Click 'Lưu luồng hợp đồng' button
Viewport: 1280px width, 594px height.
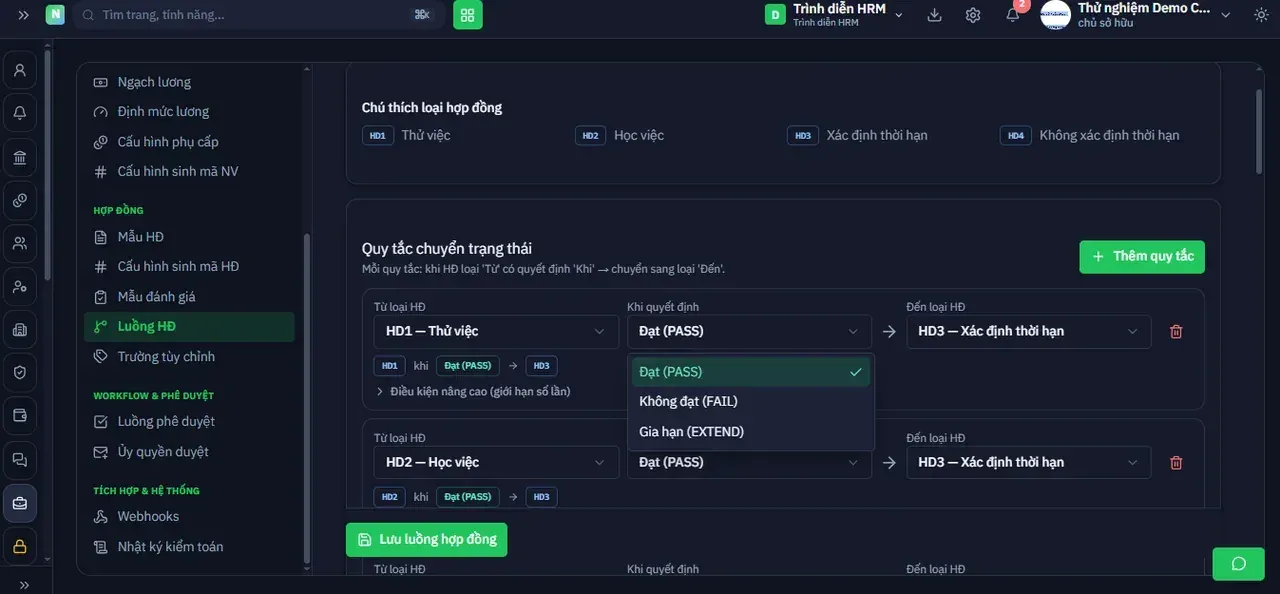pyautogui.click(x=427, y=540)
